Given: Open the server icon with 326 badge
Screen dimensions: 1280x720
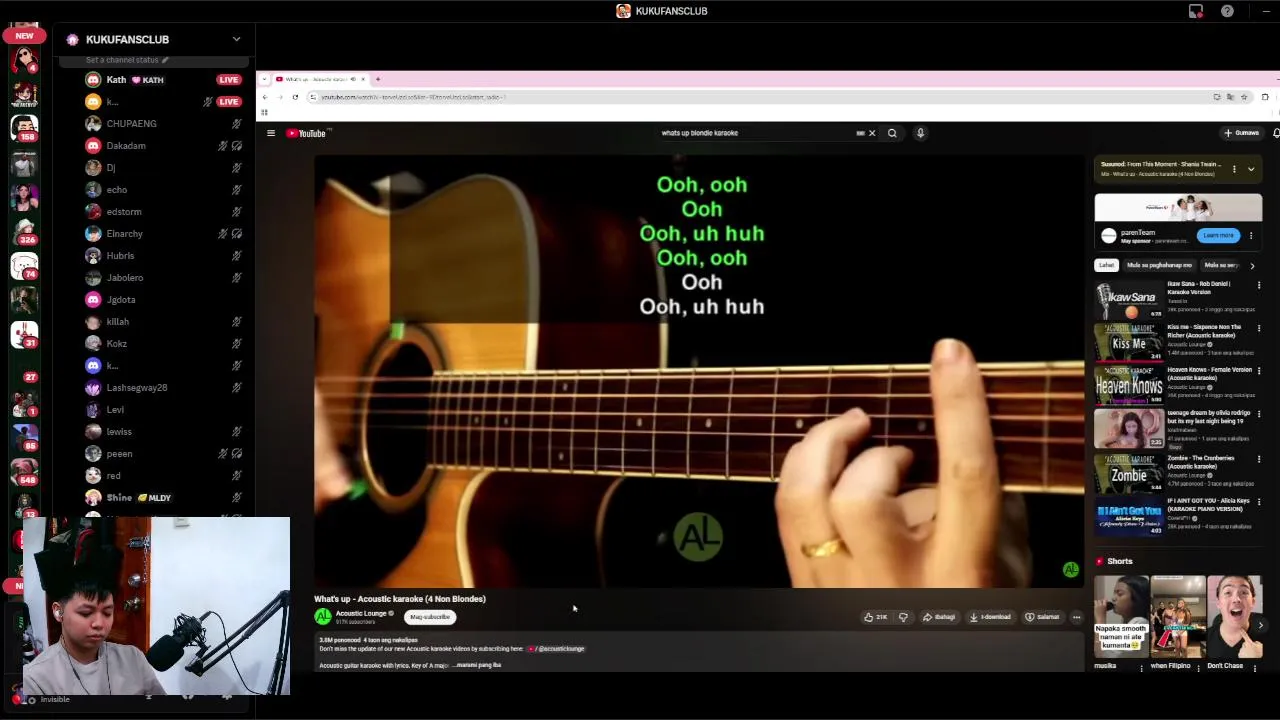Looking at the screenshot, I should [24, 231].
